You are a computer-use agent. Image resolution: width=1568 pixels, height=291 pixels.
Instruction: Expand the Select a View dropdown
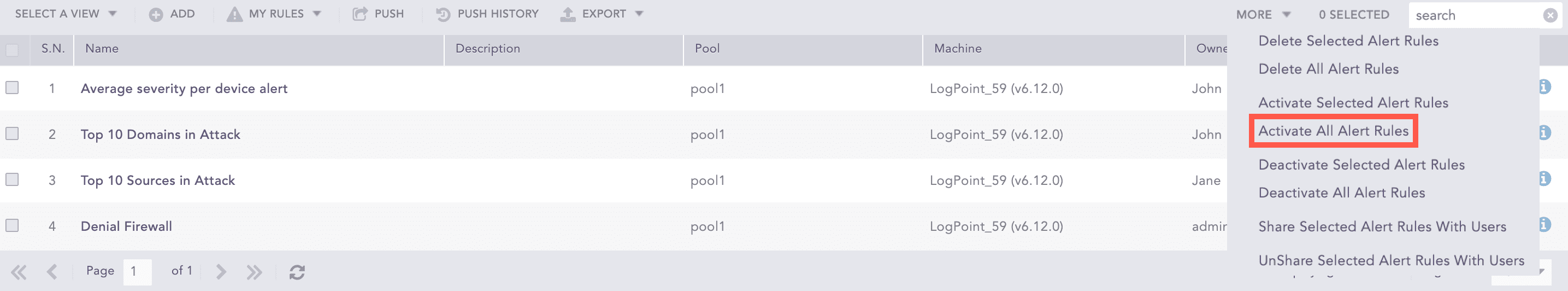[66, 14]
